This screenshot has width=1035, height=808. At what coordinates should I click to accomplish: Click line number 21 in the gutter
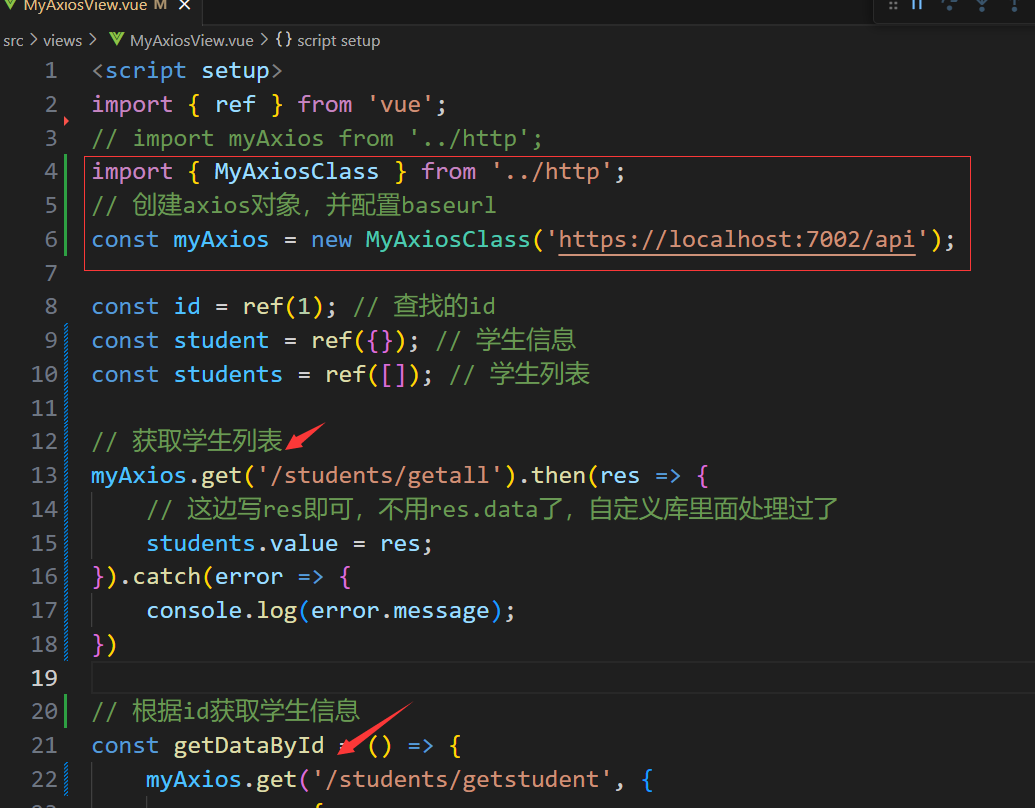click(x=44, y=745)
